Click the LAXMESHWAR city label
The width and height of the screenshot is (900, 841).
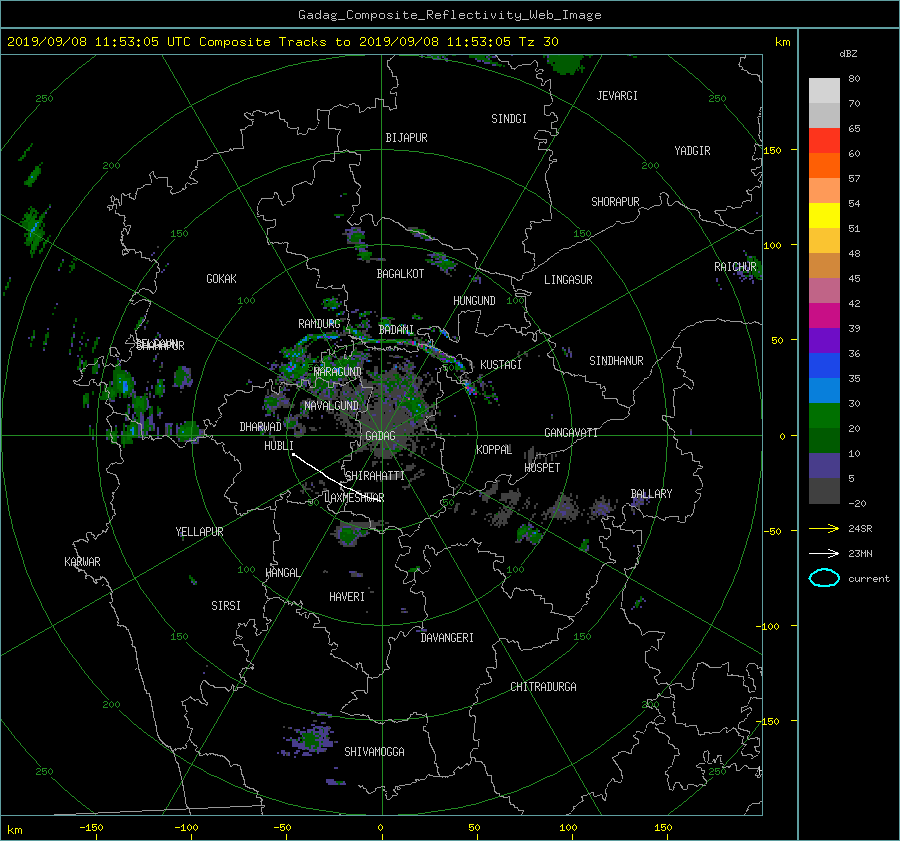point(354,498)
